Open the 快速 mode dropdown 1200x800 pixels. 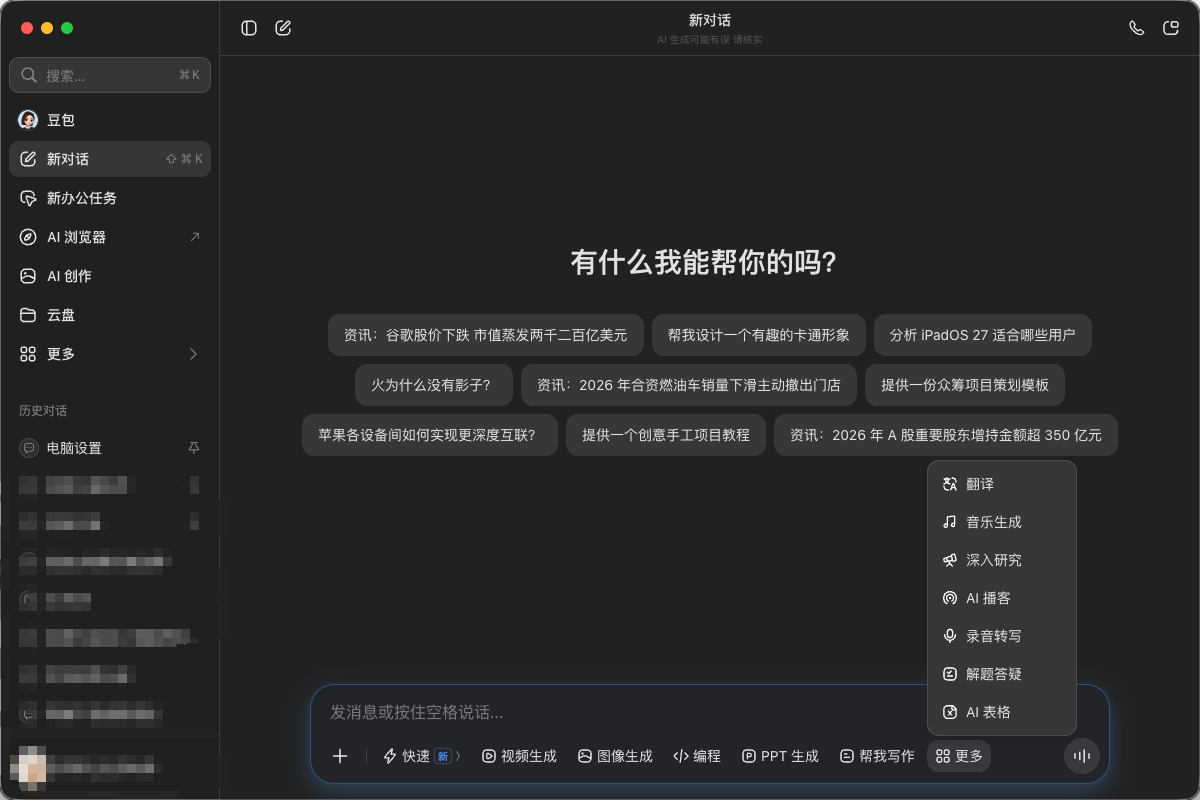click(x=421, y=756)
